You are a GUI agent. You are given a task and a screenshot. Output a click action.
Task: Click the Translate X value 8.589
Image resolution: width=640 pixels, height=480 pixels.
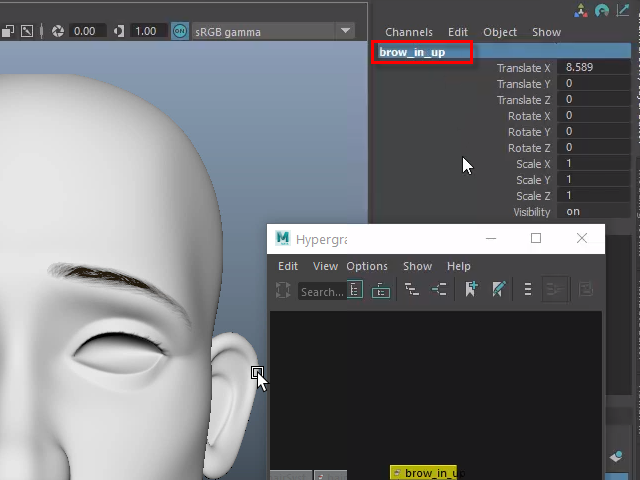click(x=593, y=67)
